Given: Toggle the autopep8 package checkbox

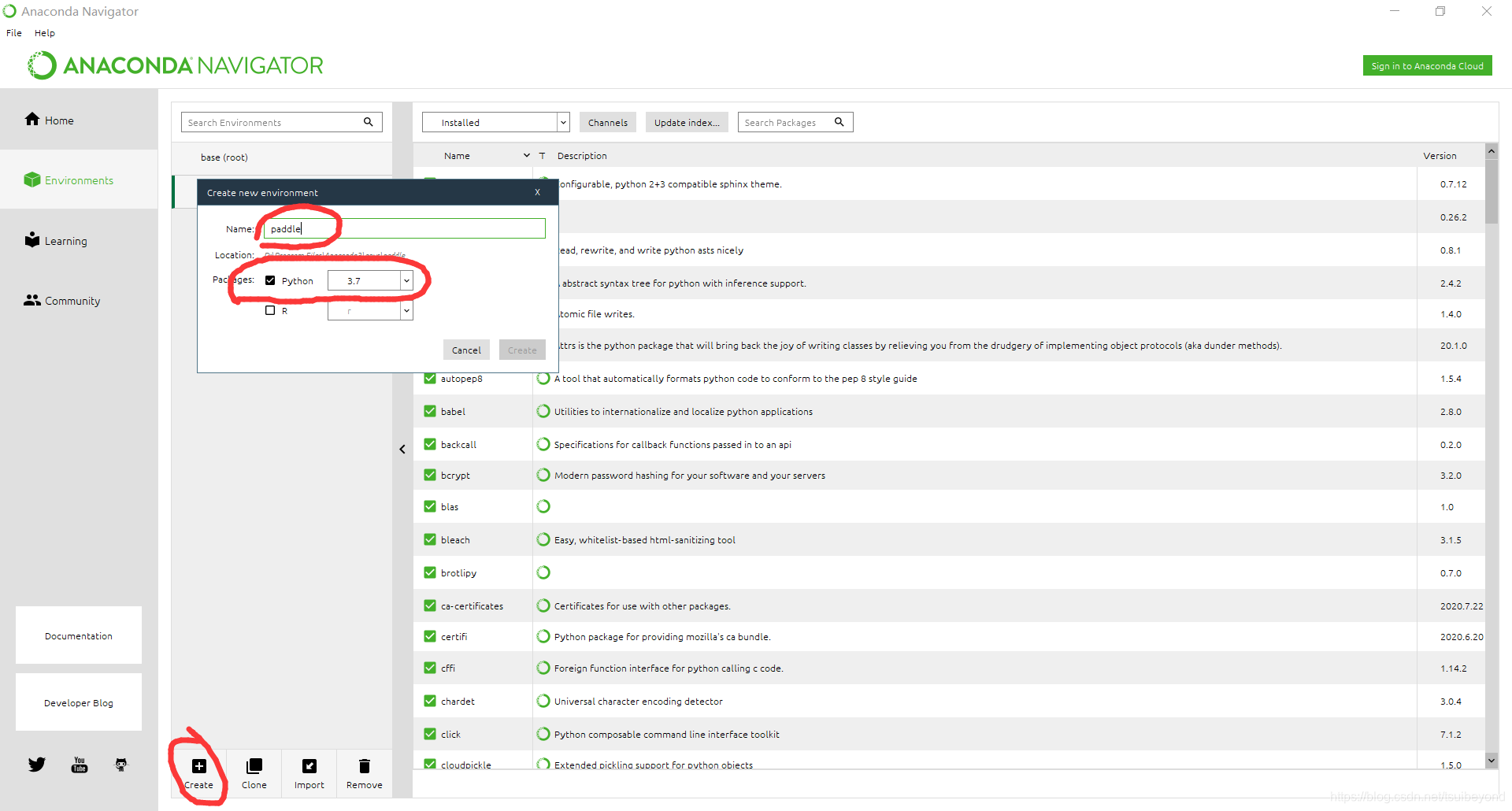Looking at the screenshot, I should coord(430,378).
